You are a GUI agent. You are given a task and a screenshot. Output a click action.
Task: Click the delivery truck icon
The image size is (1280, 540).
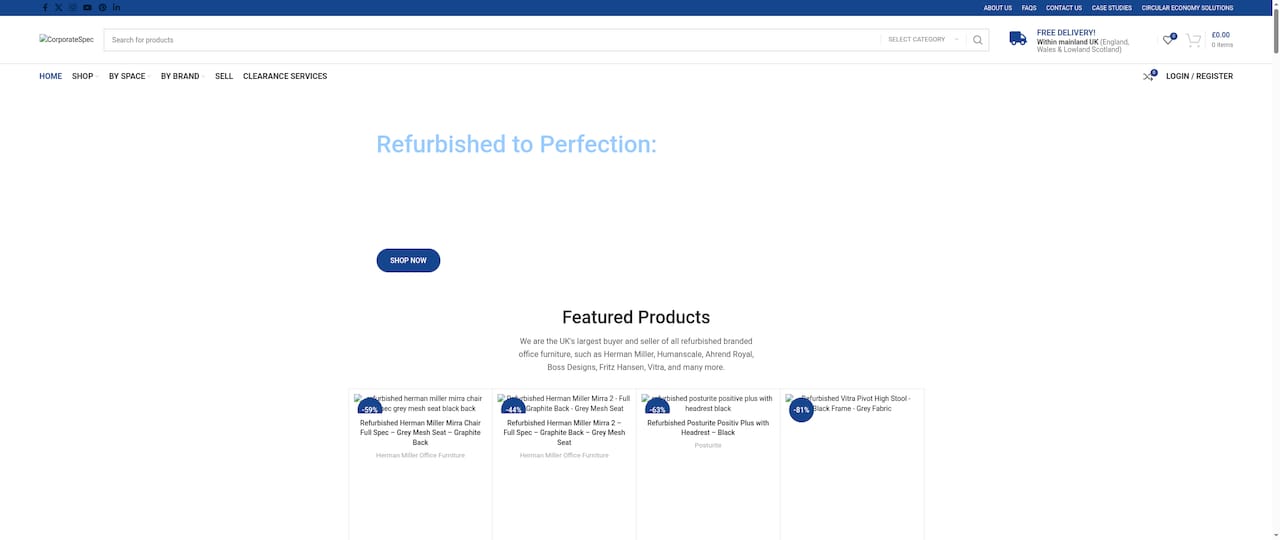pyautogui.click(x=1018, y=38)
